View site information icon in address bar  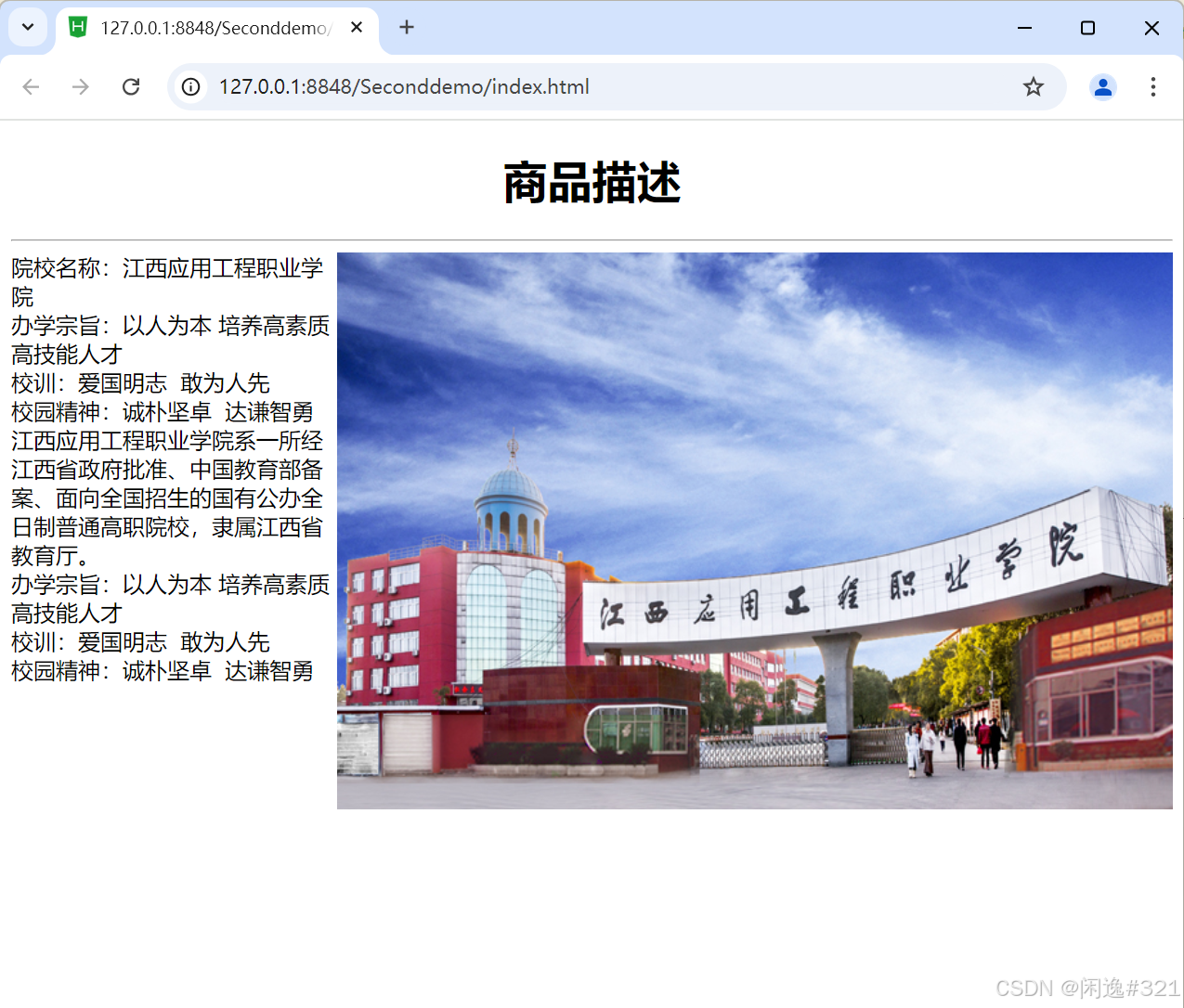[x=191, y=86]
